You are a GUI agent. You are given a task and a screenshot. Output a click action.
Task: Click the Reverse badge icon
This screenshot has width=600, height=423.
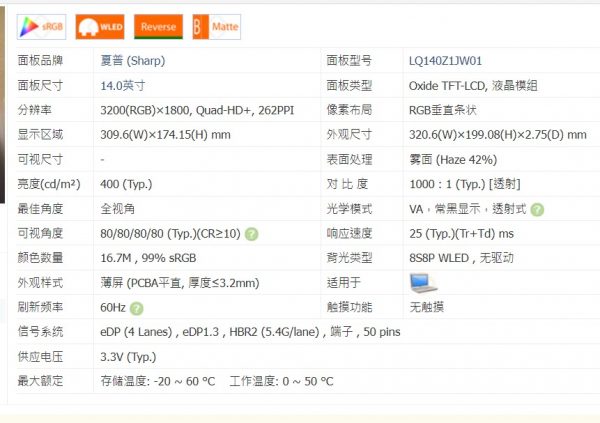(159, 26)
